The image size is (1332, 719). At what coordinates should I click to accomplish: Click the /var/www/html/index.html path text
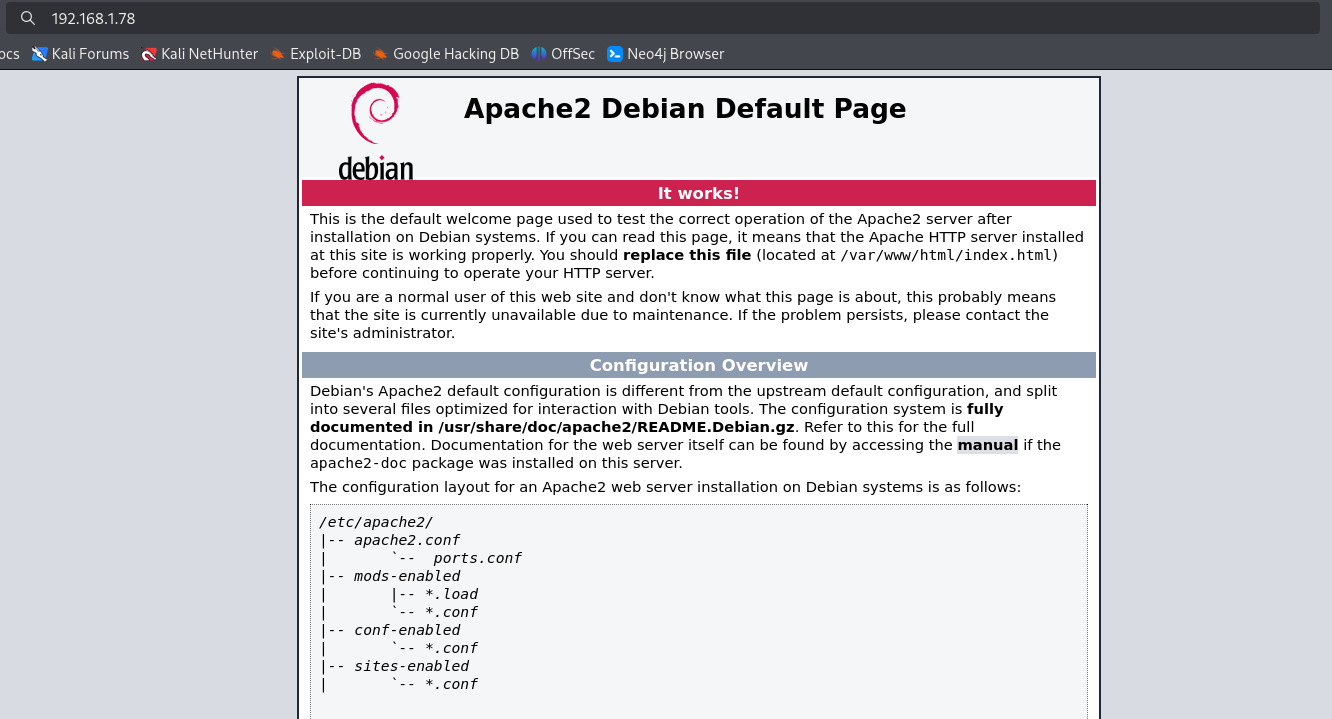pos(945,255)
